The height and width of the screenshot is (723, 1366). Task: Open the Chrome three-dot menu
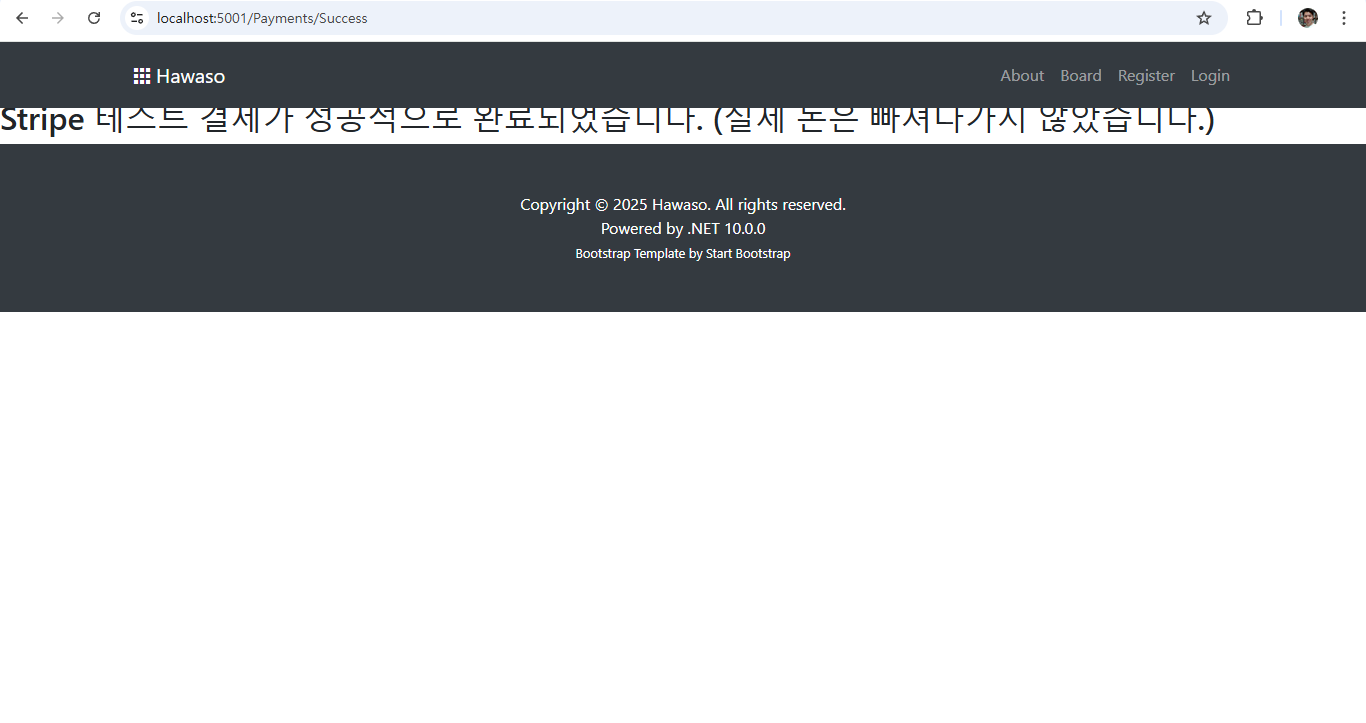(1343, 18)
